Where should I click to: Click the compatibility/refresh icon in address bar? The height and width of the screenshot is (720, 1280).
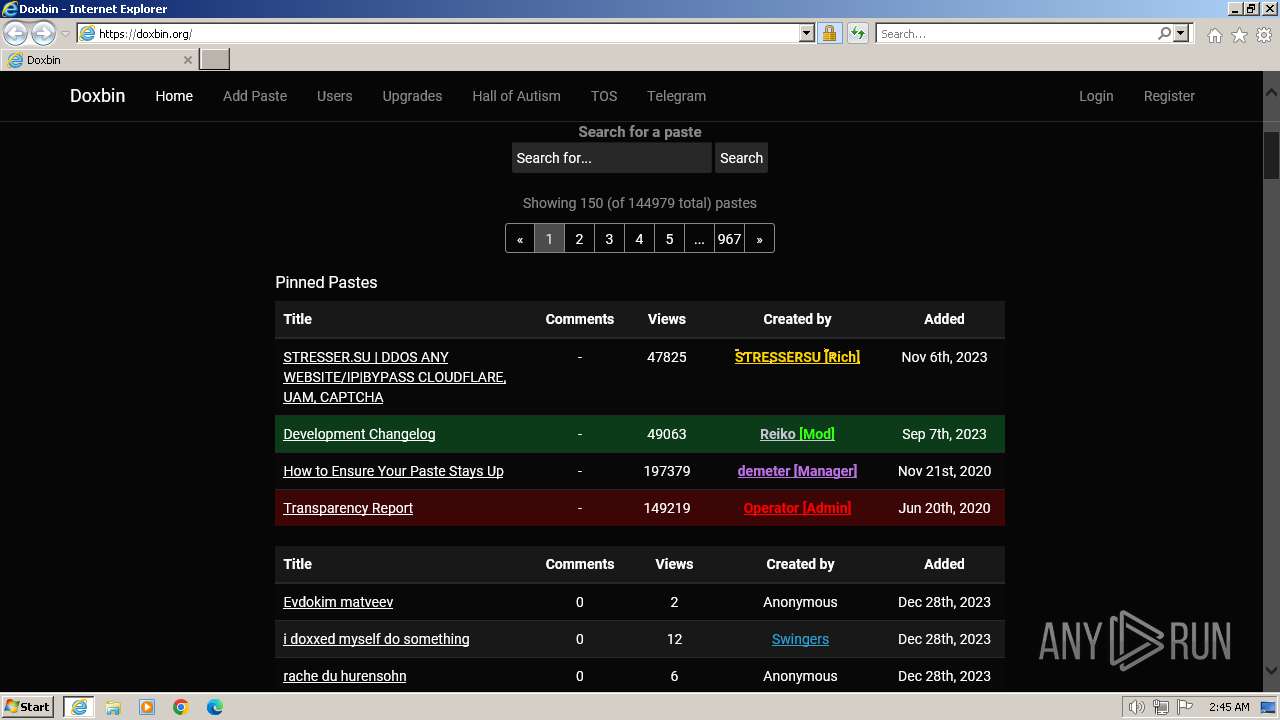pos(857,34)
